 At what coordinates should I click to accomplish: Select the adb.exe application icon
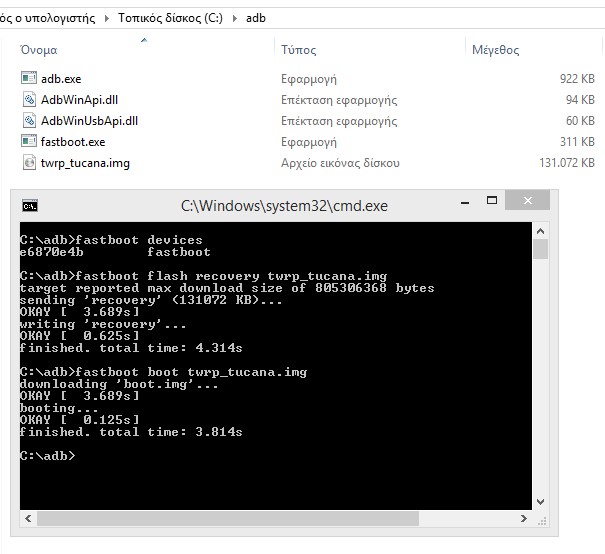tap(29, 78)
